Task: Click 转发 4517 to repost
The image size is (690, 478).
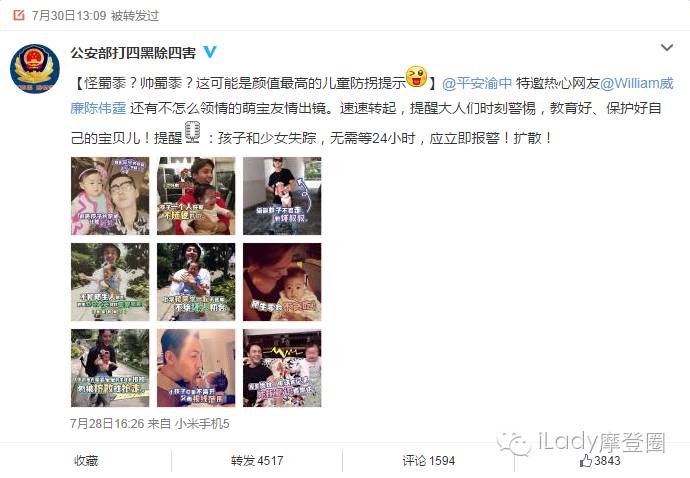Action: (x=257, y=461)
